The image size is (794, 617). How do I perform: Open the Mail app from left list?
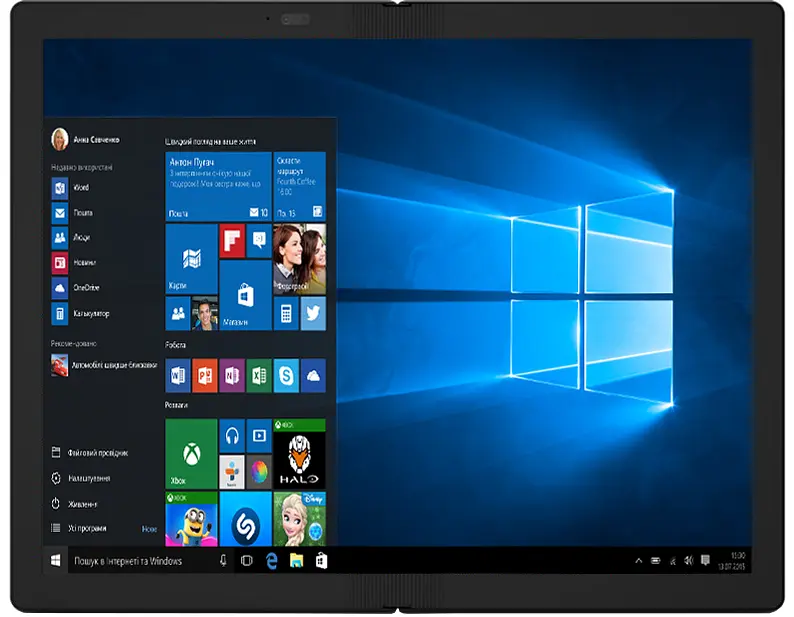pyautogui.click(x=72, y=213)
